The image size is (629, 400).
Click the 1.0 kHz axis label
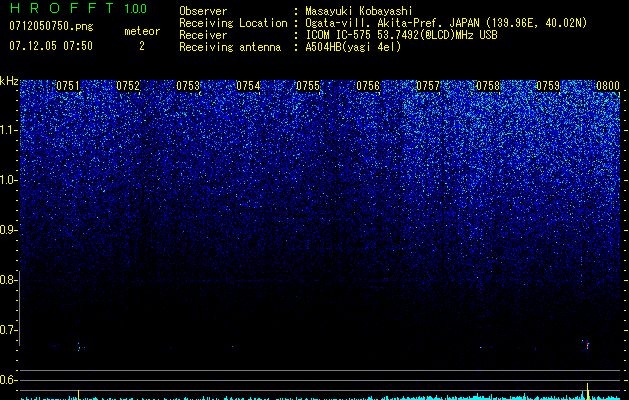(8, 180)
